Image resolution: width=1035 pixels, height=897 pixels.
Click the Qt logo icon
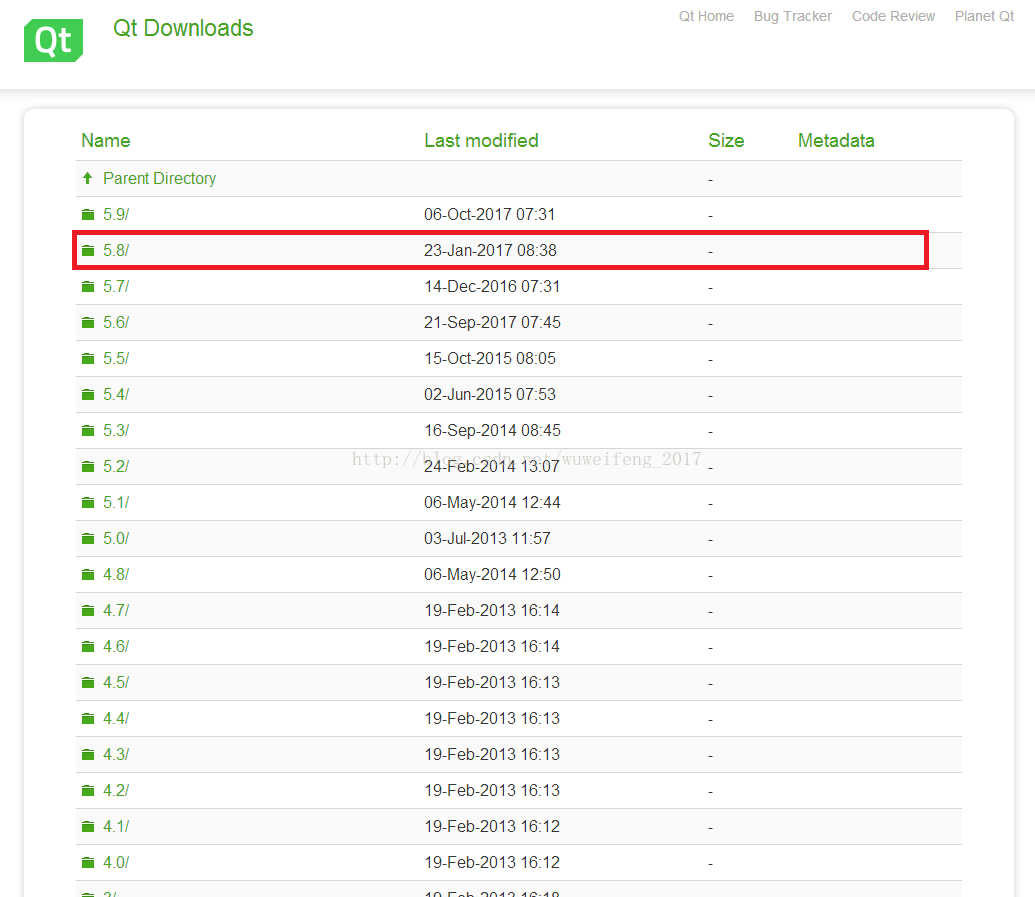53,40
